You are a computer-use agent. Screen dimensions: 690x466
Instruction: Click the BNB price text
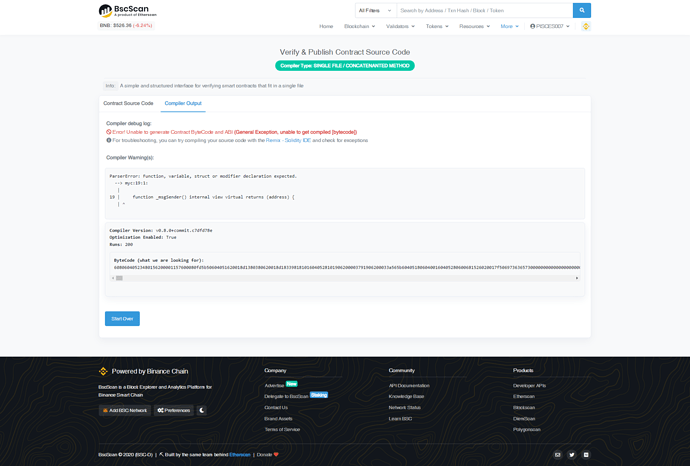[126, 26]
